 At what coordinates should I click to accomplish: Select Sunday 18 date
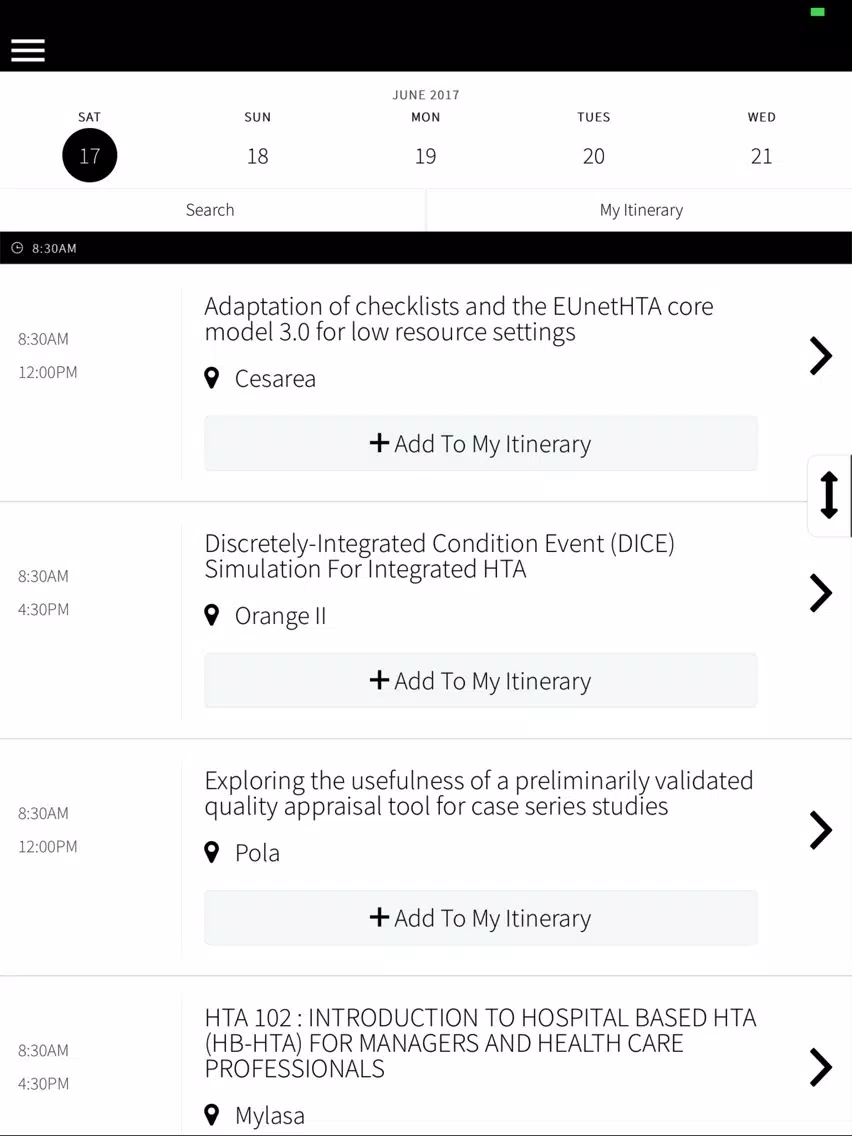257,155
